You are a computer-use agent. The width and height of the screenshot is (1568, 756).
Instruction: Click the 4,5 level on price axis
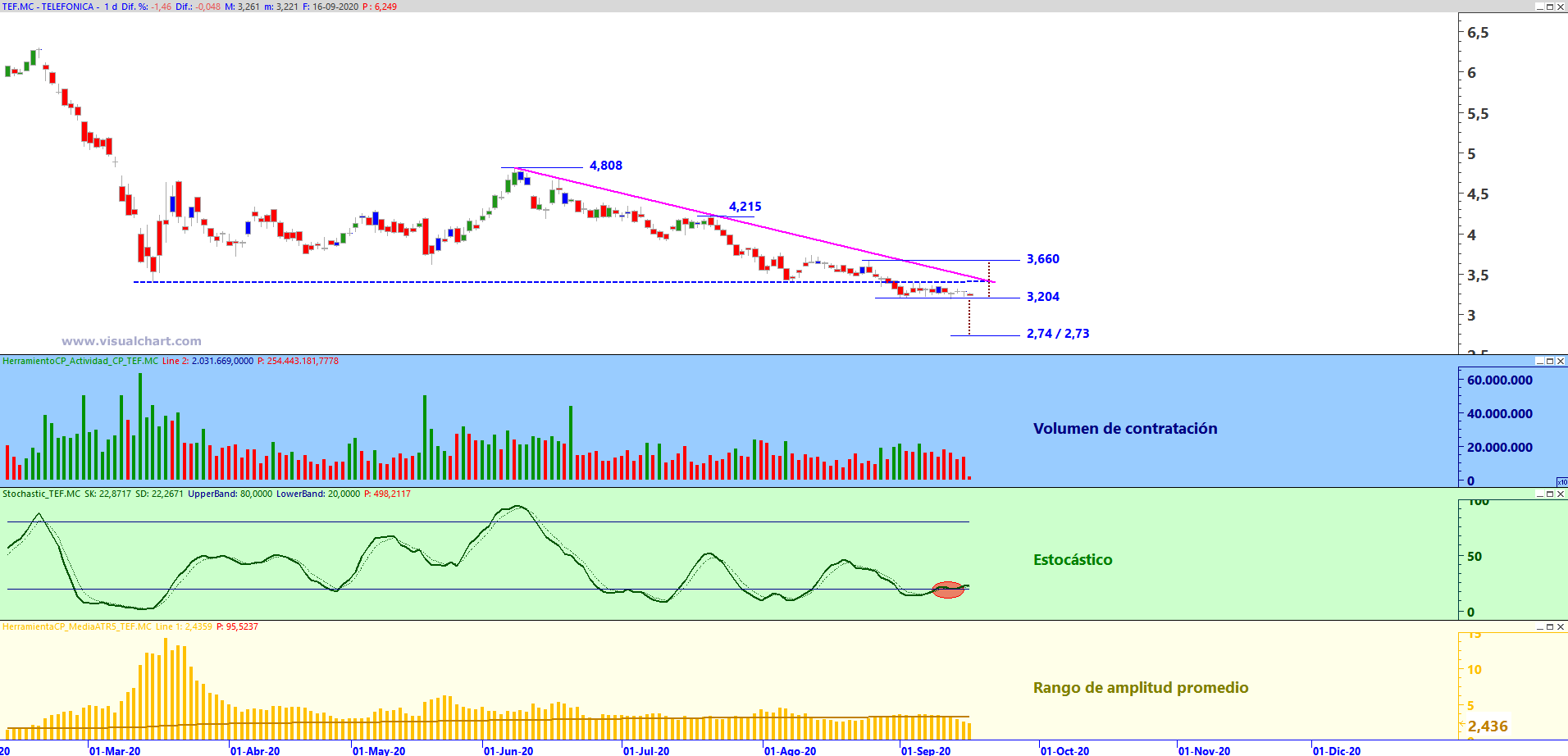pos(1478,194)
